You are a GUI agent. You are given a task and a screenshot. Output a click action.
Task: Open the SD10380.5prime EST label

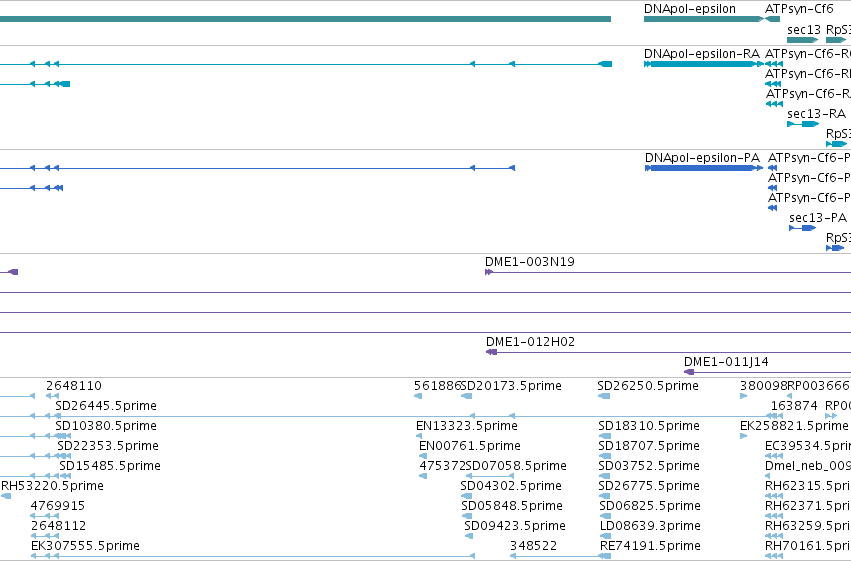106,426
